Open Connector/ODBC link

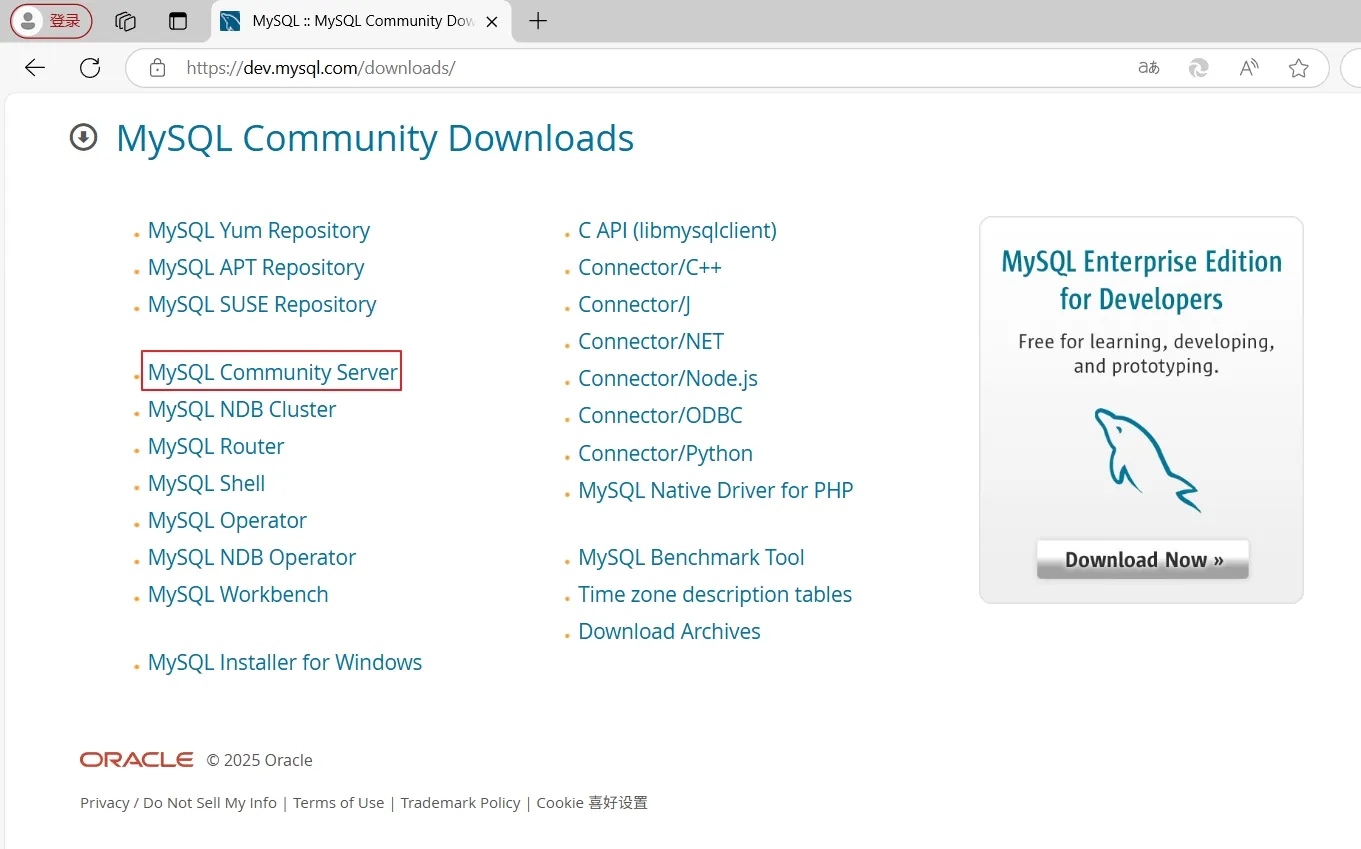coord(660,416)
